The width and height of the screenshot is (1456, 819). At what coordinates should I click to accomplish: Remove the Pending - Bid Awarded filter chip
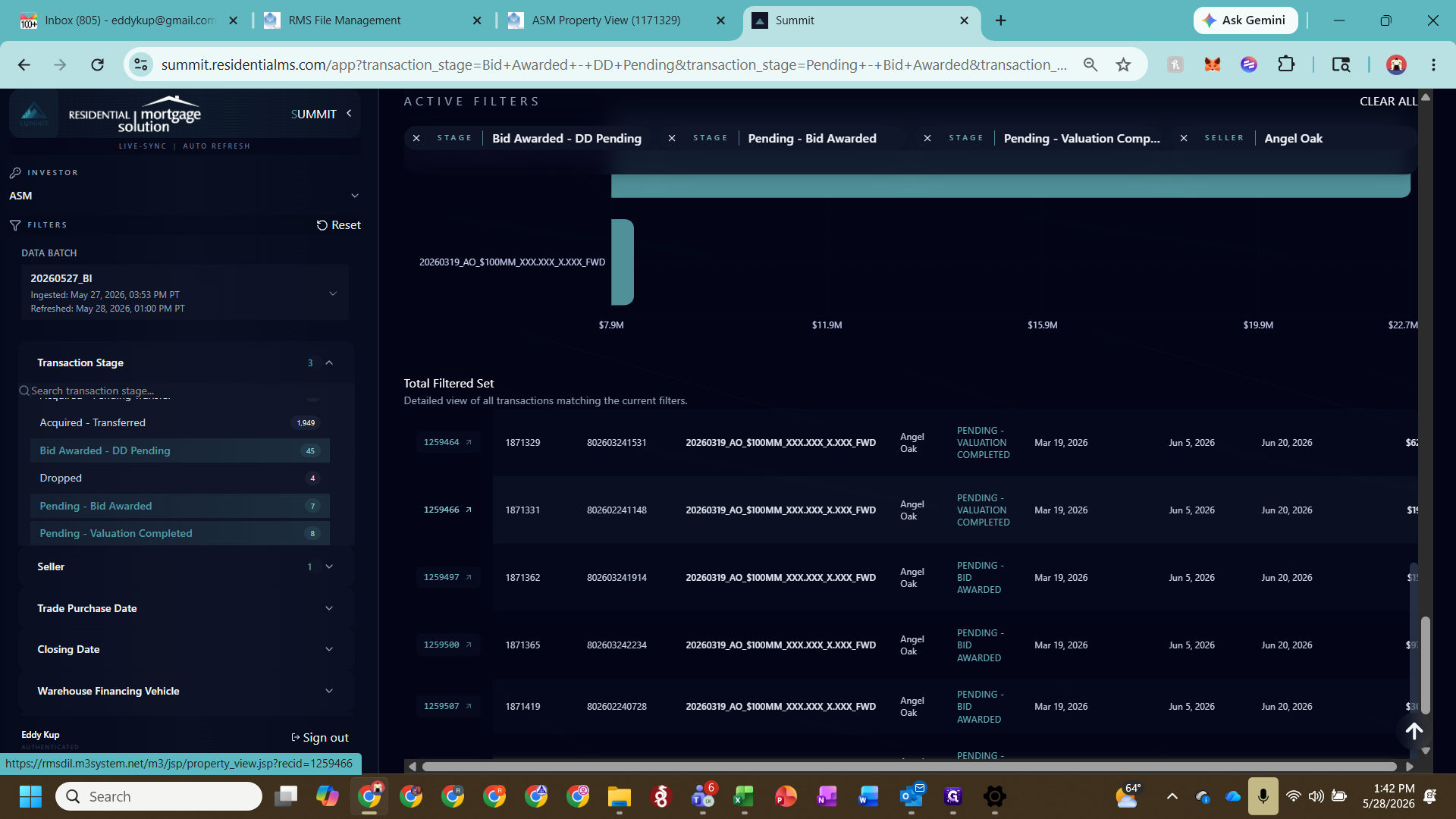672,138
